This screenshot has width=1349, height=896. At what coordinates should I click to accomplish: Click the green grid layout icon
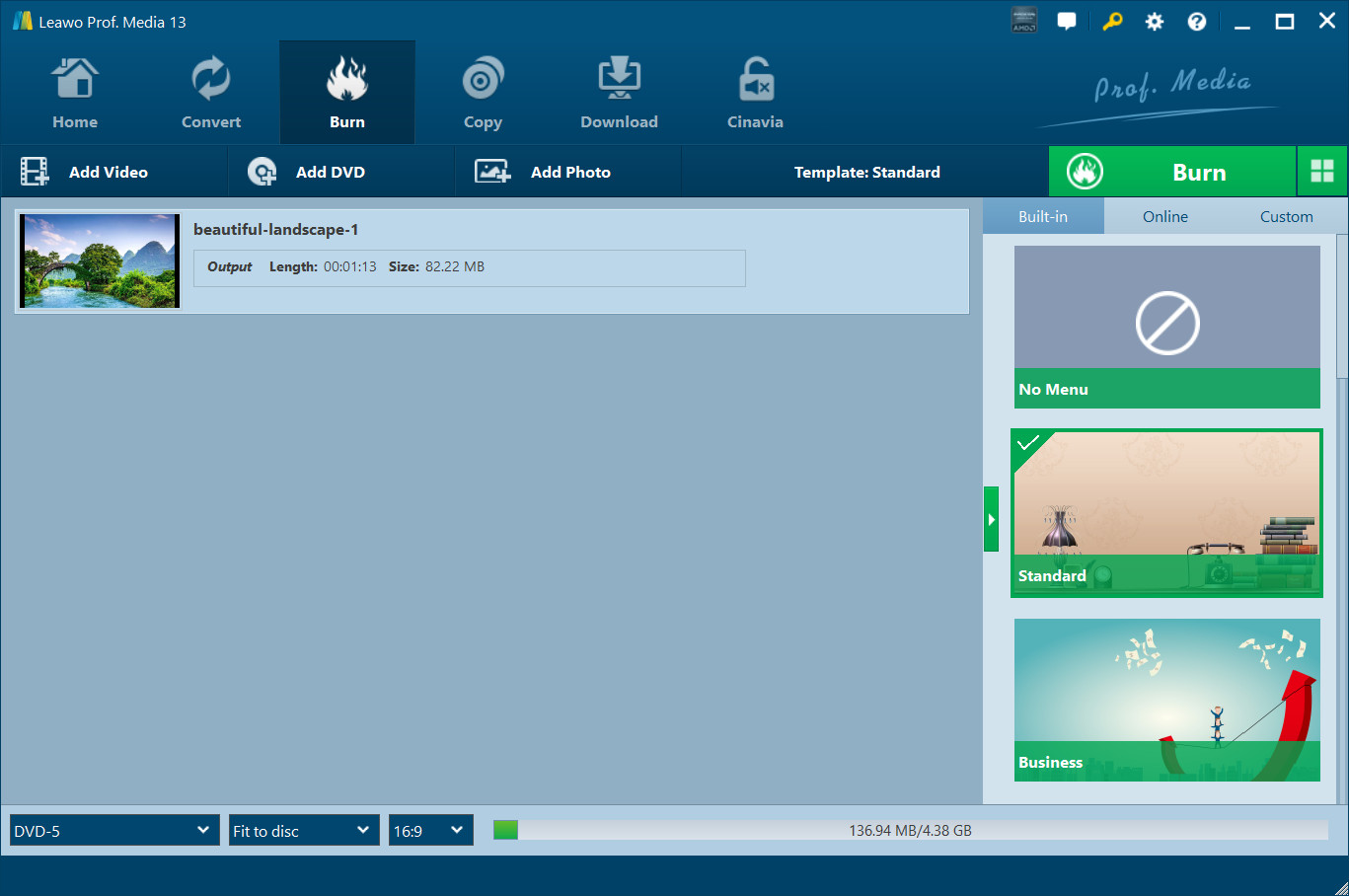point(1322,172)
